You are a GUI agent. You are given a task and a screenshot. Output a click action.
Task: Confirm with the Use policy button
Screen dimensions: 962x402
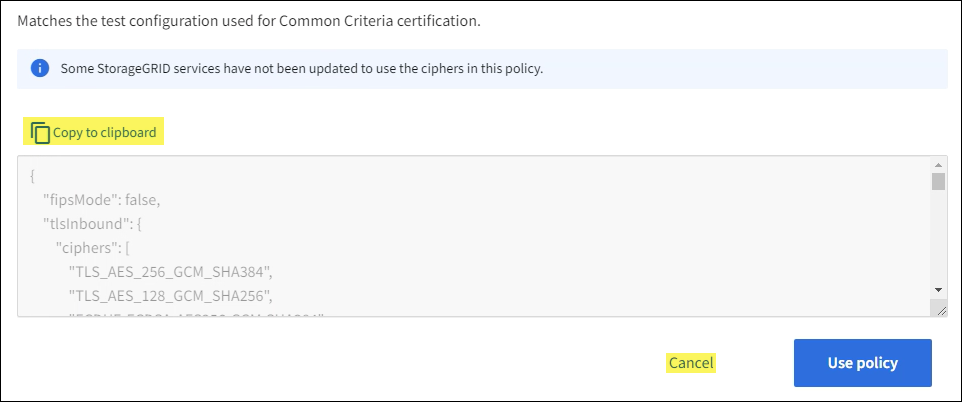click(862, 363)
